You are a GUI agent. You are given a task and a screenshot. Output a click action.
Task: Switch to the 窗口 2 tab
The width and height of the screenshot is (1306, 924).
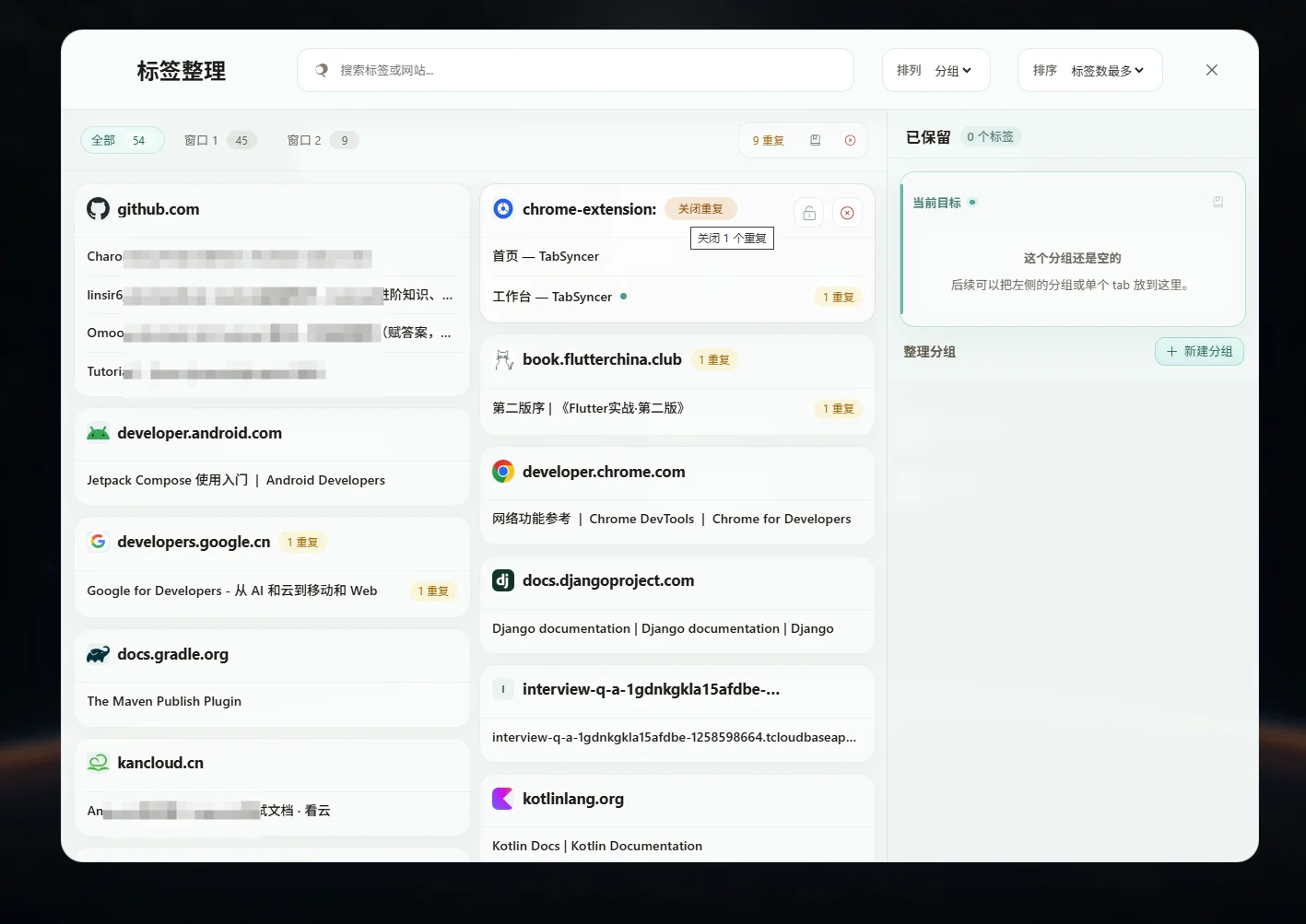click(x=322, y=140)
